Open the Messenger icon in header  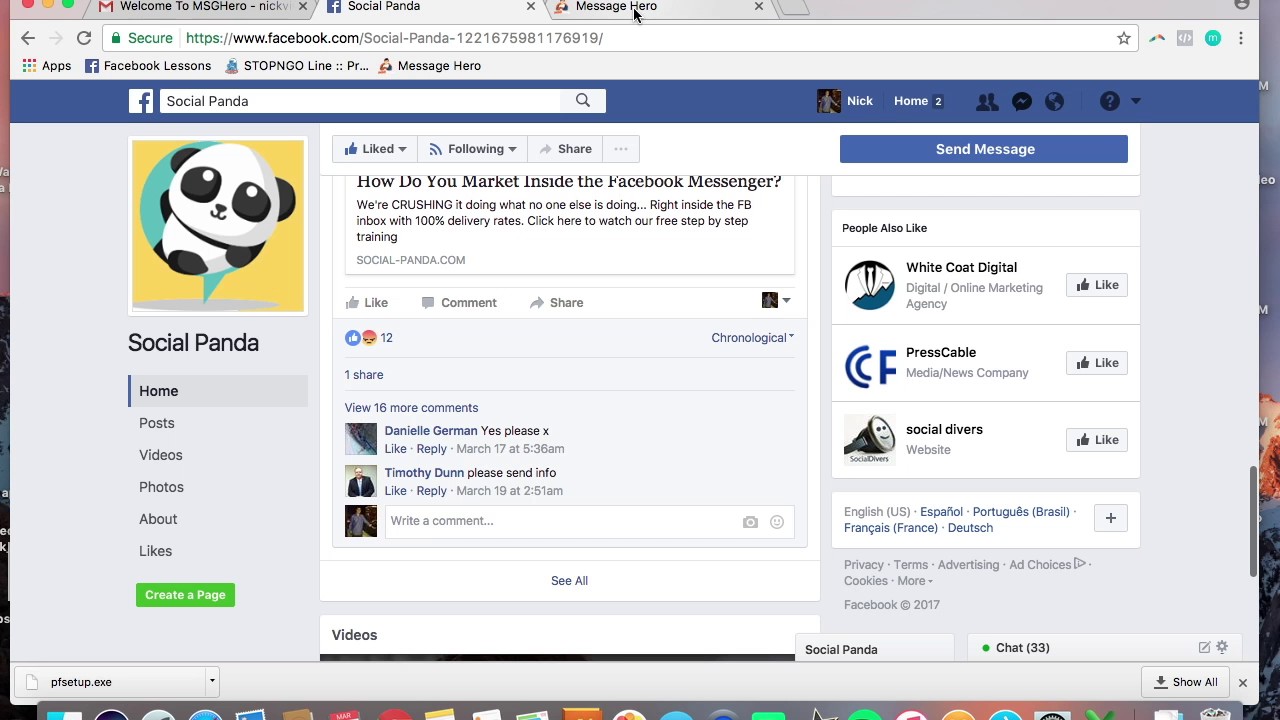pos(1021,101)
